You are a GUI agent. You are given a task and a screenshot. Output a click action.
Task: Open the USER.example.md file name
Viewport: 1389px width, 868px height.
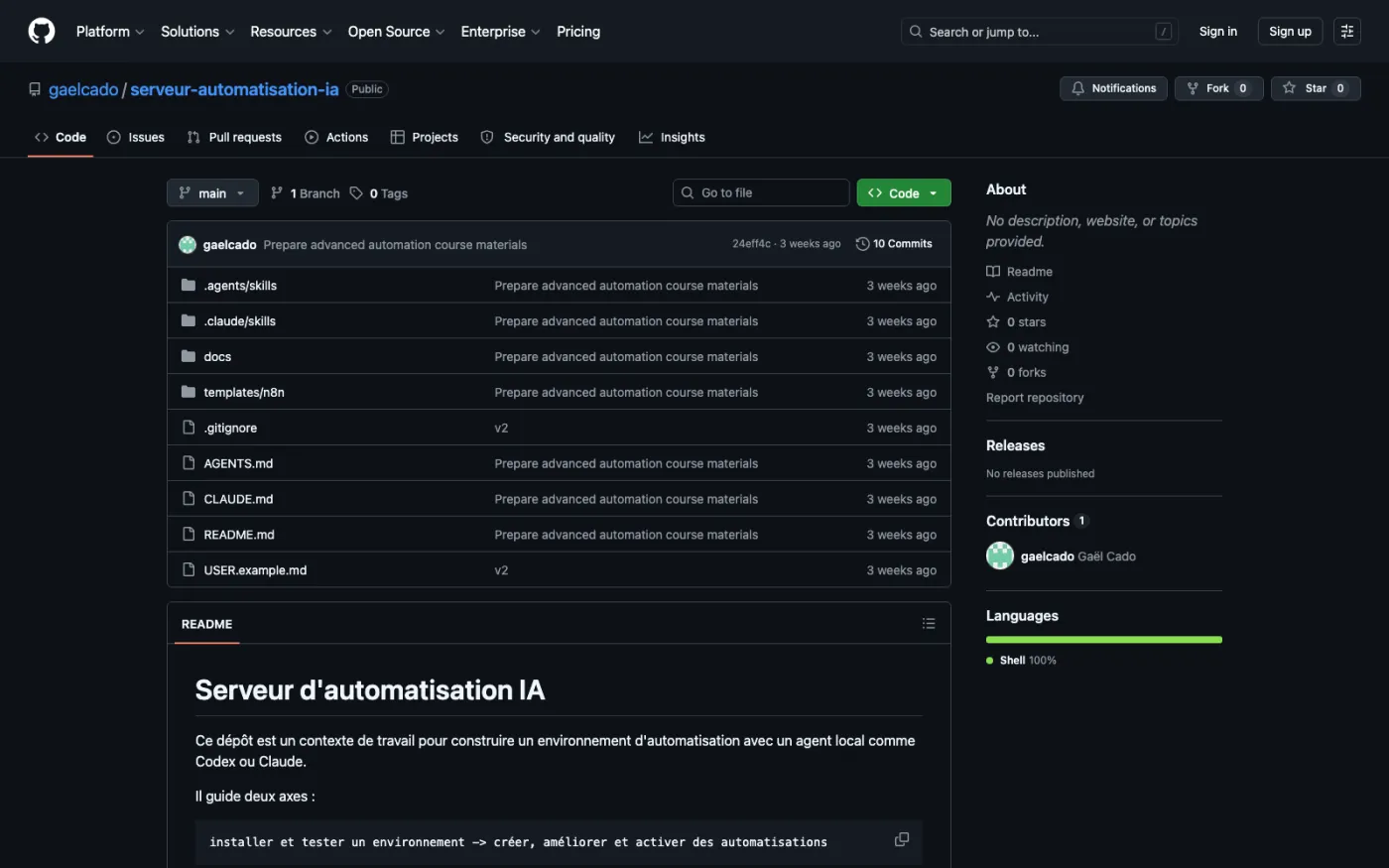255,570
